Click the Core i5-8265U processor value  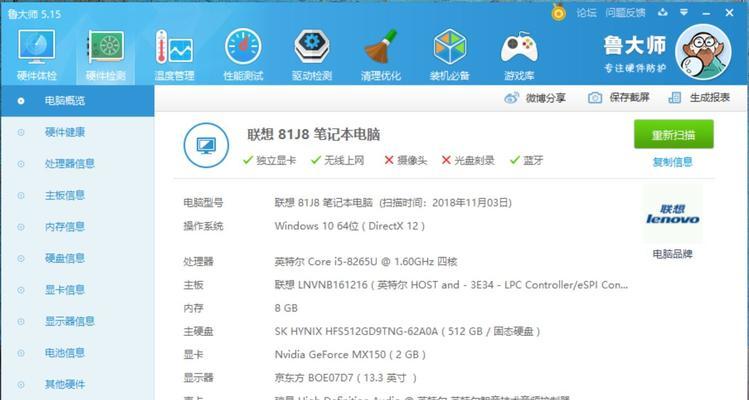(x=366, y=262)
